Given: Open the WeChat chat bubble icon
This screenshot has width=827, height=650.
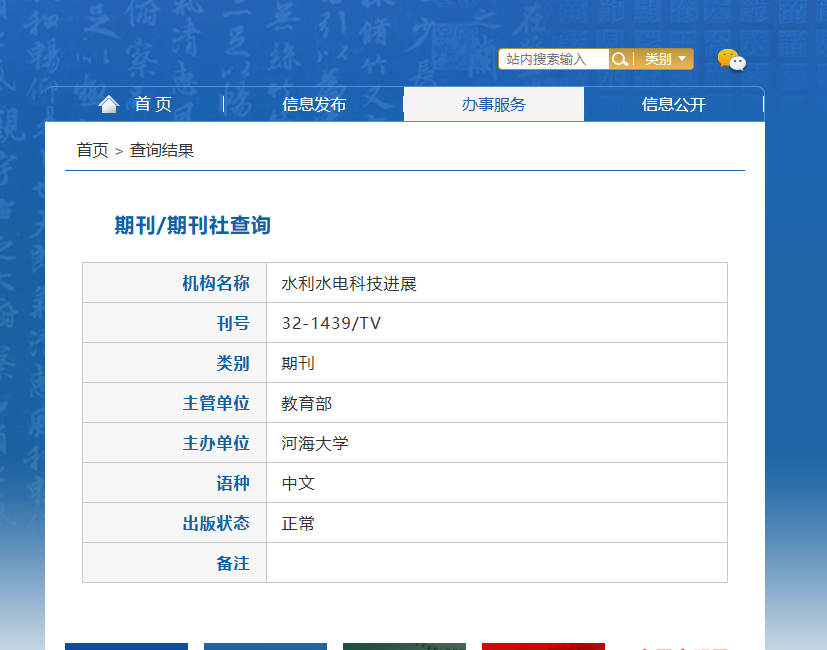Looking at the screenshot, I should click(732, 60).
